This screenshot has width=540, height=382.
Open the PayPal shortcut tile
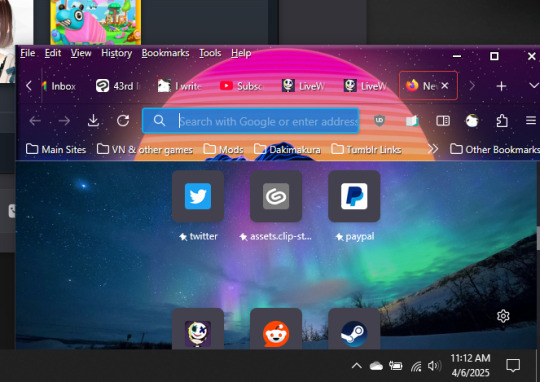point(354,196)
